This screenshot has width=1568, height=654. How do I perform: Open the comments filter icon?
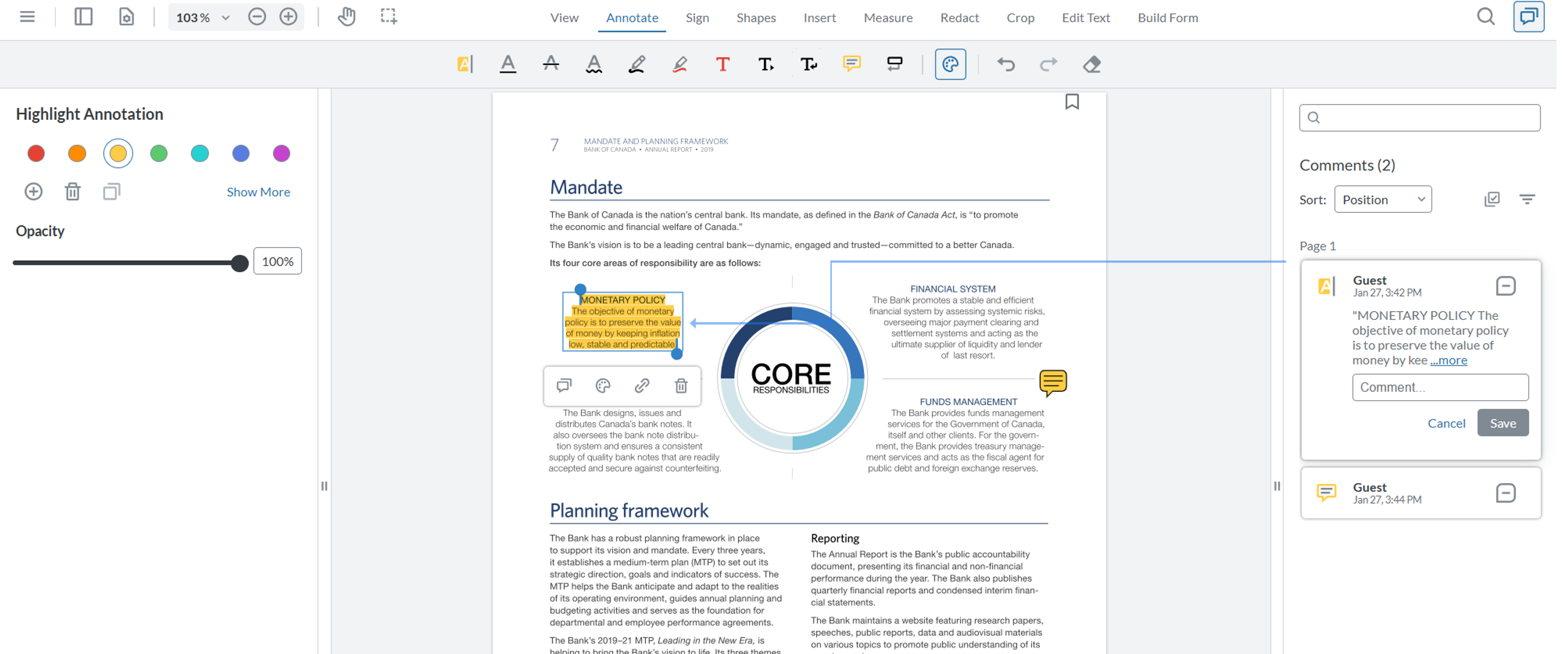point(1527,199)
